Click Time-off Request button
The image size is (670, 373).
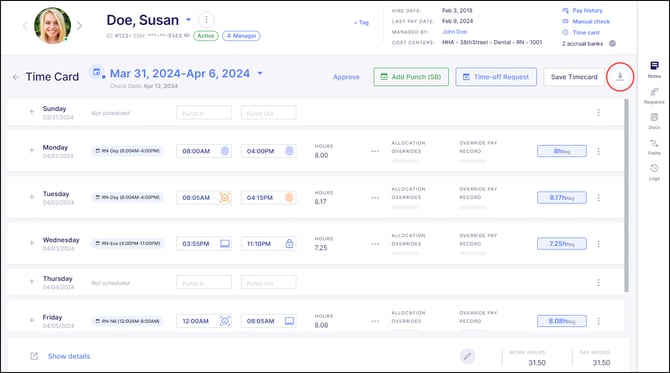coord(496,77)
